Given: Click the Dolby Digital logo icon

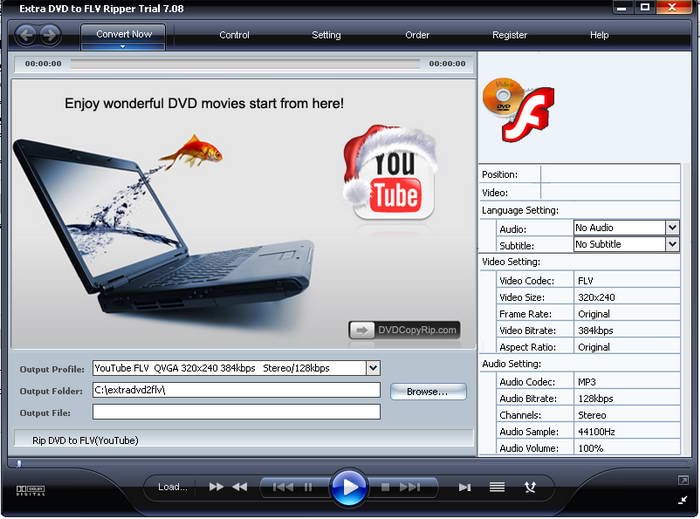Looking at the screenshot, I should [30, 490].
